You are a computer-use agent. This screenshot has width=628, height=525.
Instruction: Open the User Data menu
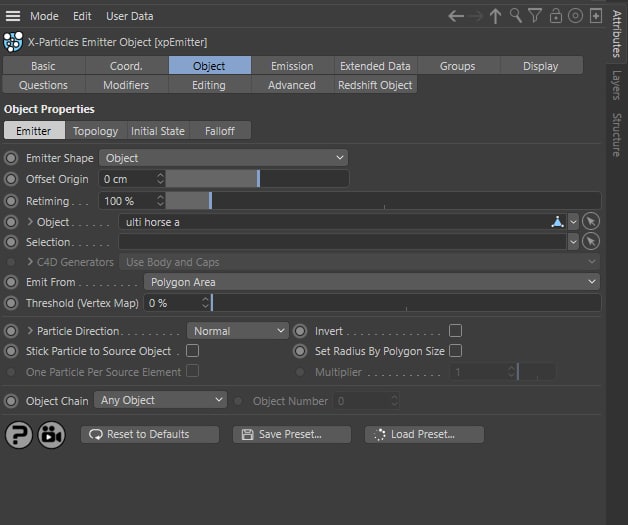click(x=129, y=16)
